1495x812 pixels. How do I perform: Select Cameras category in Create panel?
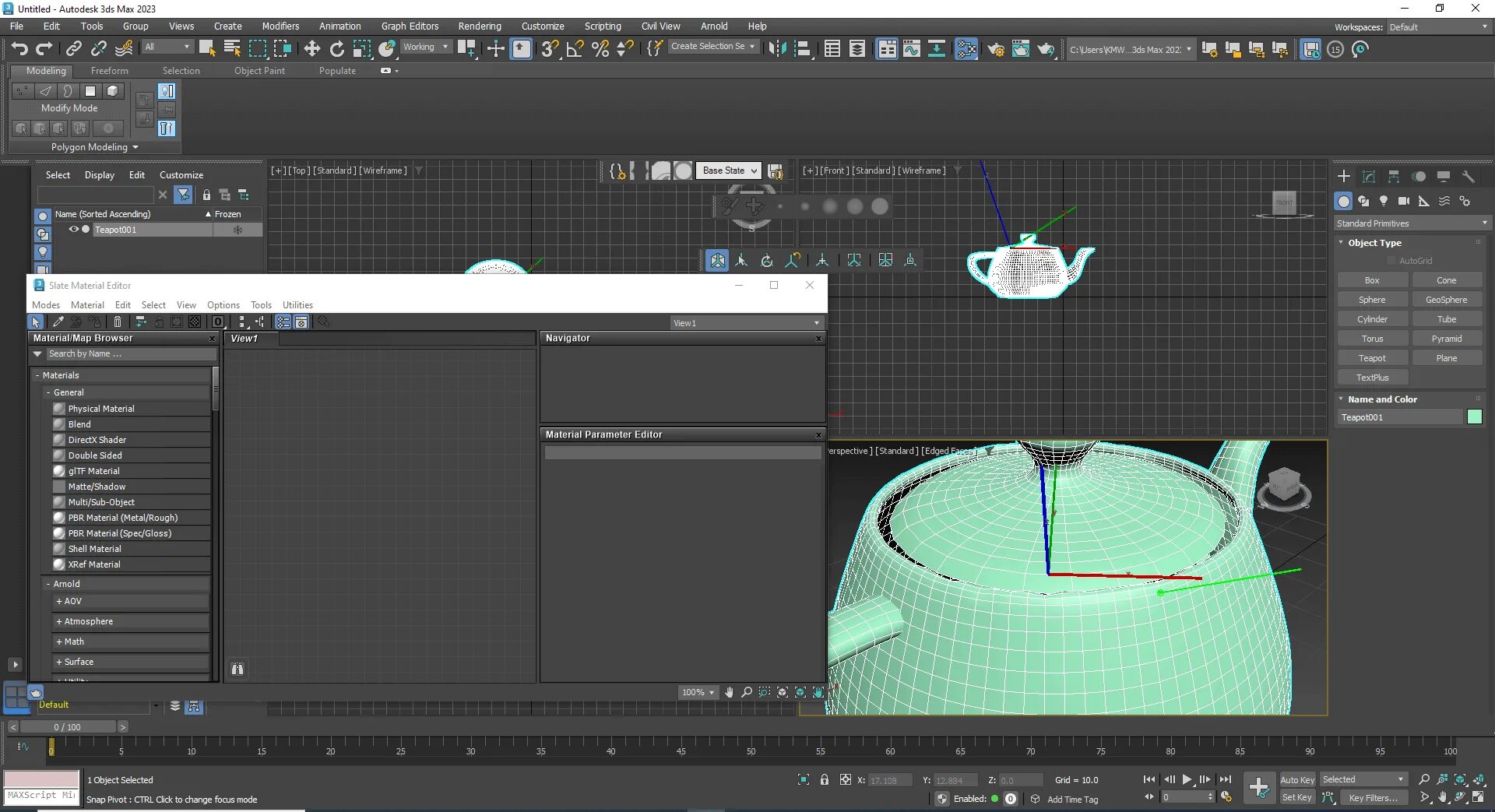[1404, 201]
